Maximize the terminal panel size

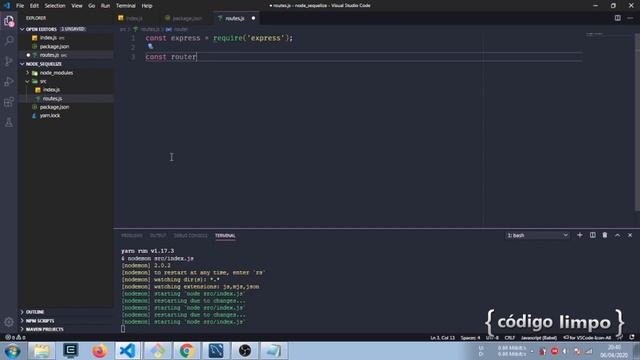(x=618, y=235)
